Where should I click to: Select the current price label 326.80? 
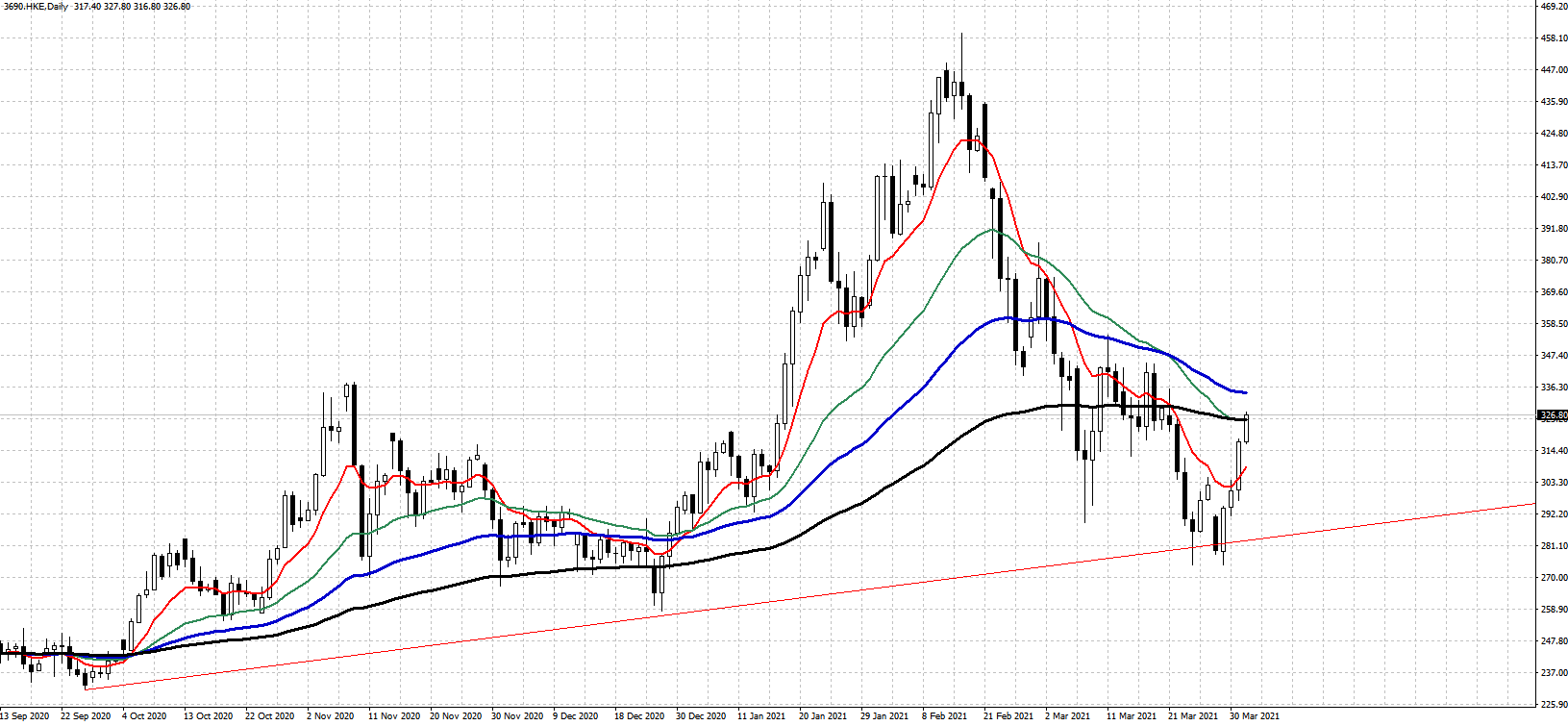coord(1553,415)
